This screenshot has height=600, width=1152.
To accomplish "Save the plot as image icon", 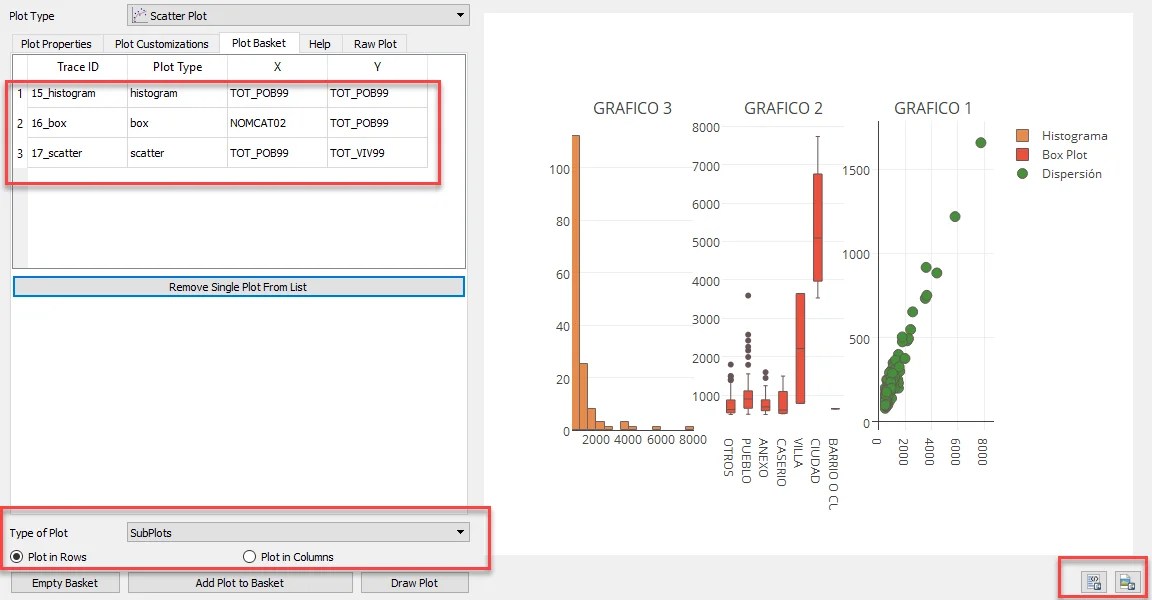I will (x=1127, y=582).
